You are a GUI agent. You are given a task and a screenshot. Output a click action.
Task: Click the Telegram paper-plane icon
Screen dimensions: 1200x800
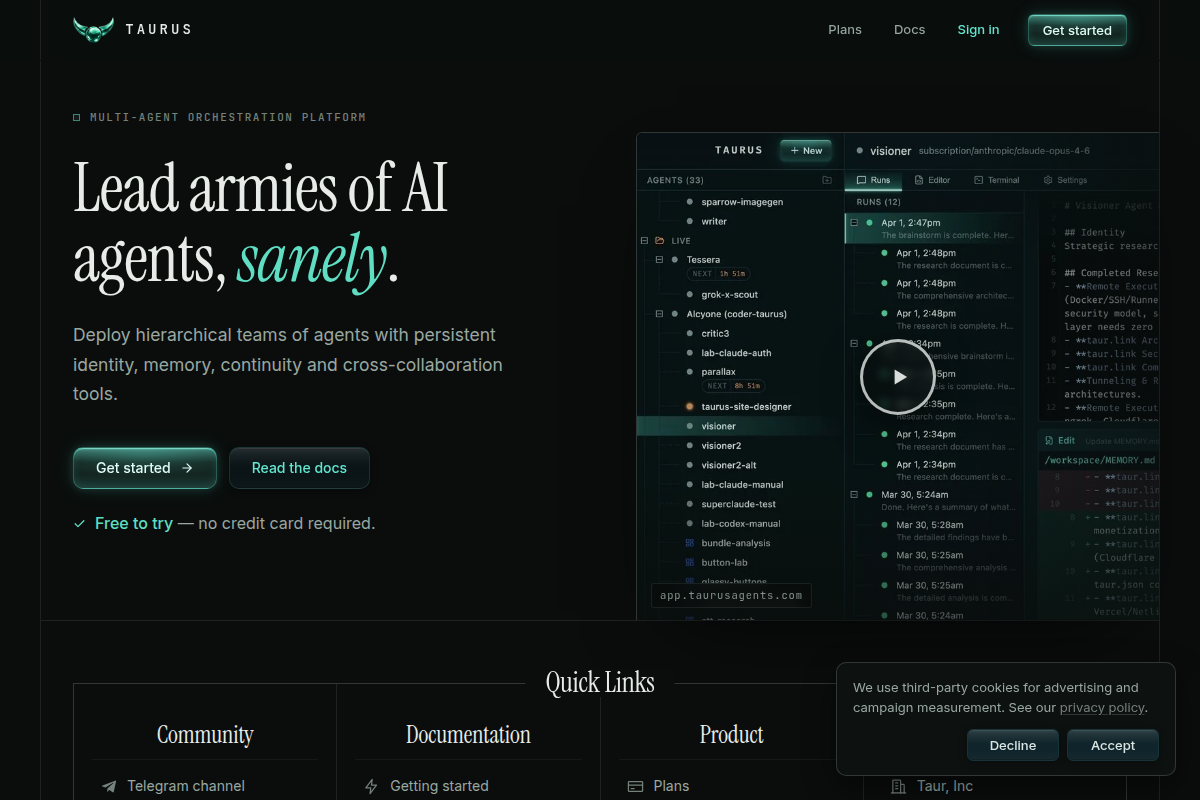point(109,787)
